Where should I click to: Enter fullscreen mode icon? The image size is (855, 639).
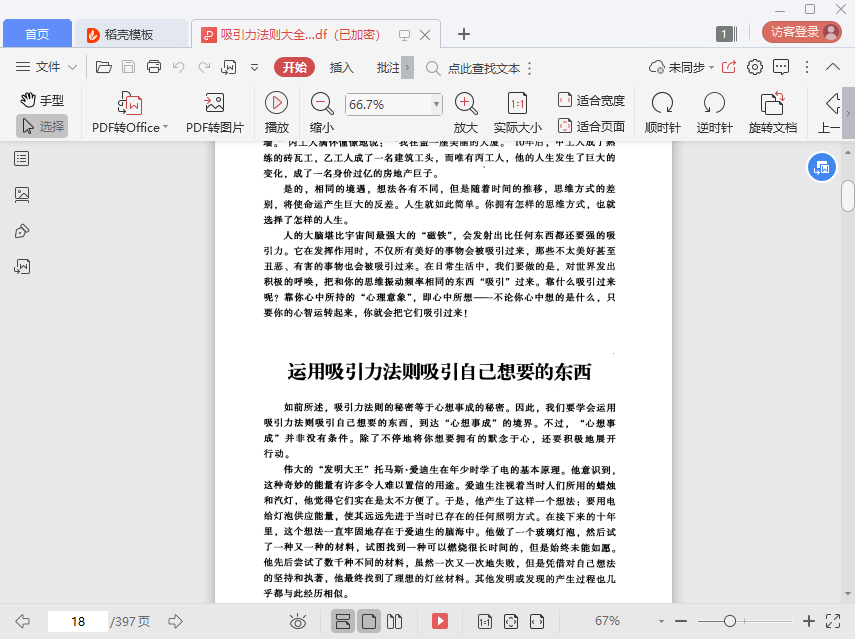point(833,621)
